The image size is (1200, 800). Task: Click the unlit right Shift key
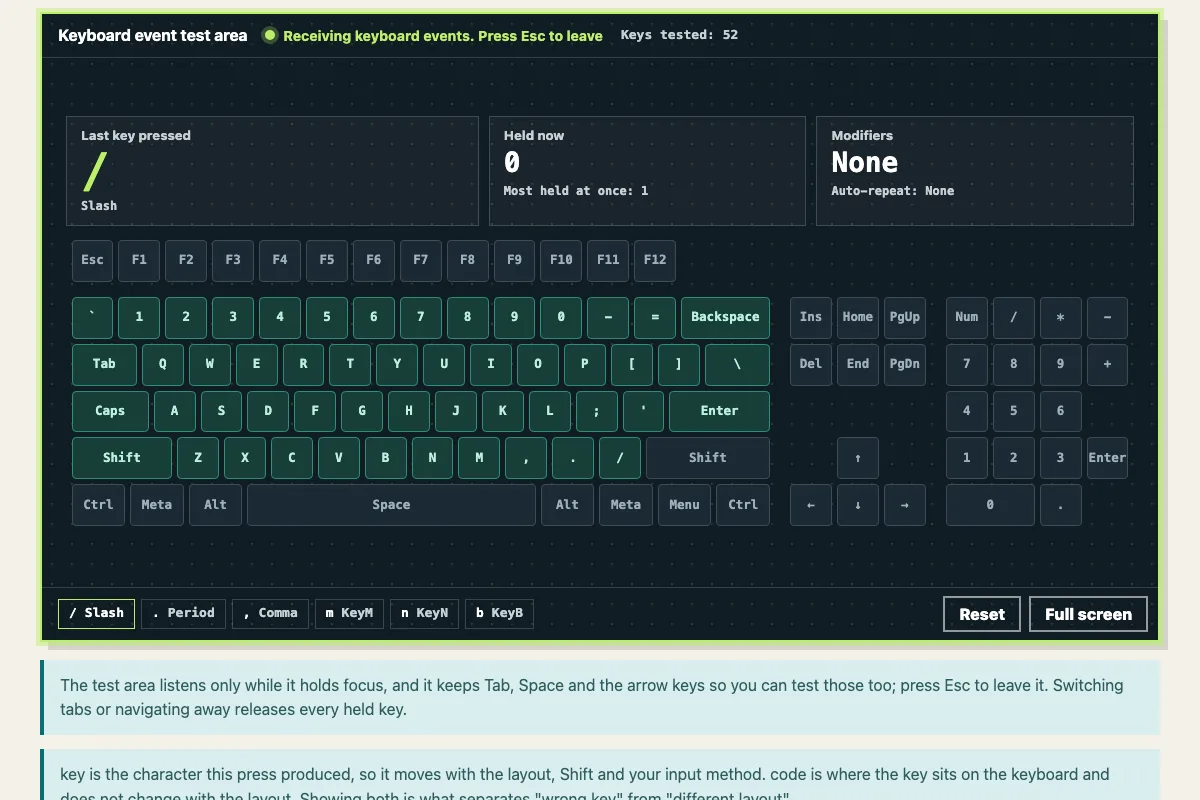pyautogui.click(x=708, y=458)
